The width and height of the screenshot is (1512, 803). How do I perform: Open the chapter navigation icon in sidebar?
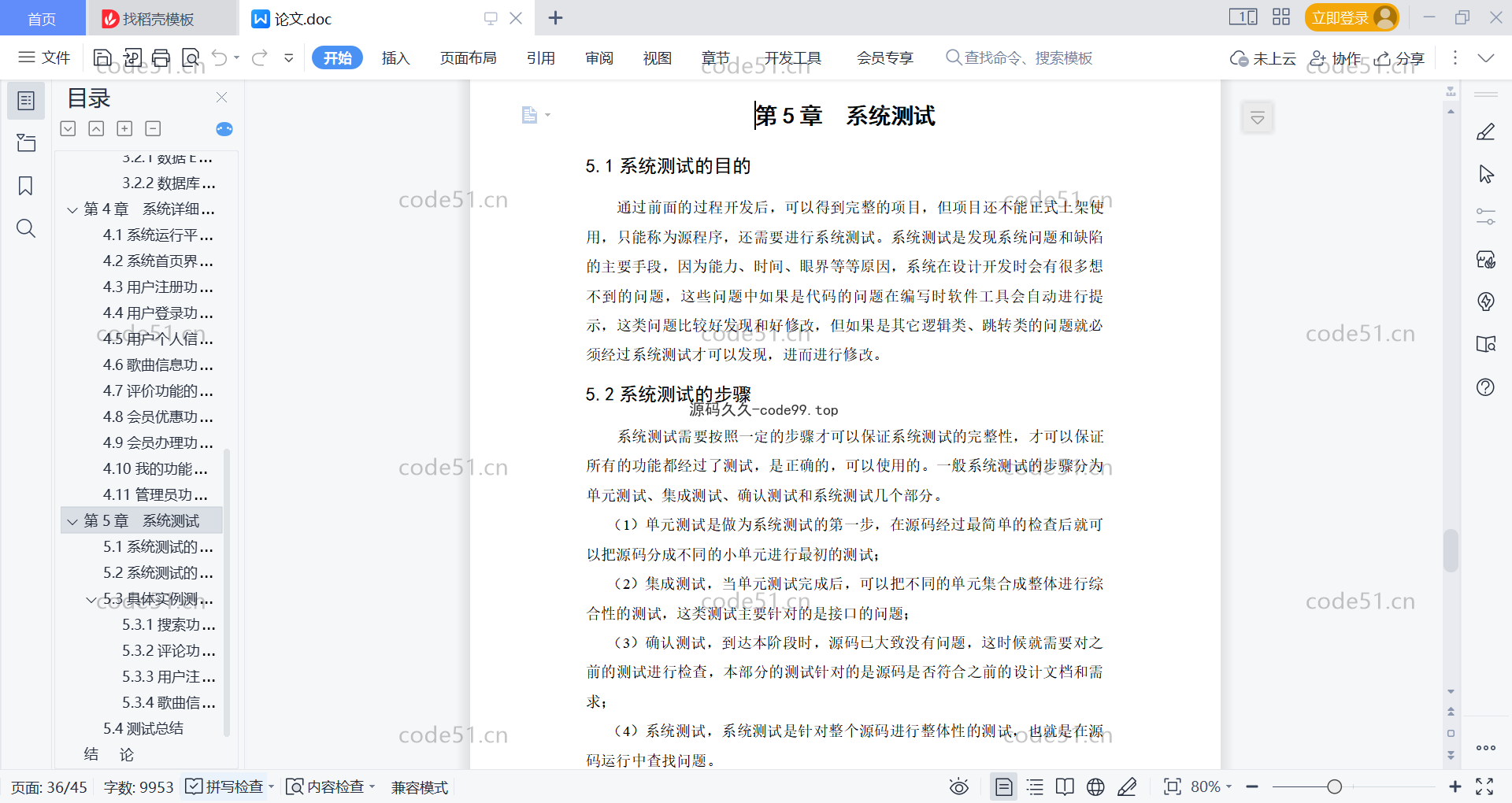pyautogui.click(x=26, y=142)
